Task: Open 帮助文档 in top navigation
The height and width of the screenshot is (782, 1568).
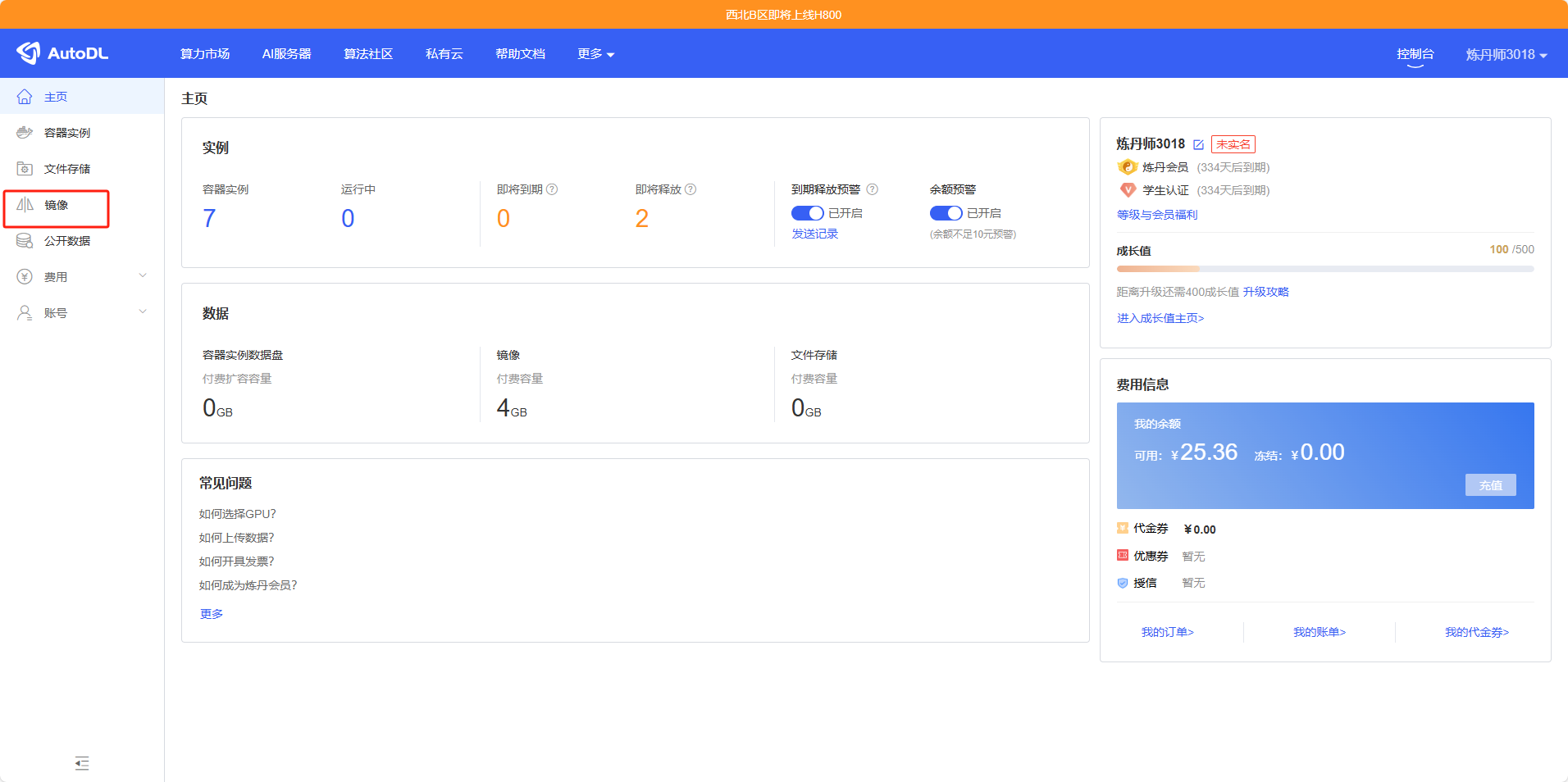Action: click(x=521, y=54)
